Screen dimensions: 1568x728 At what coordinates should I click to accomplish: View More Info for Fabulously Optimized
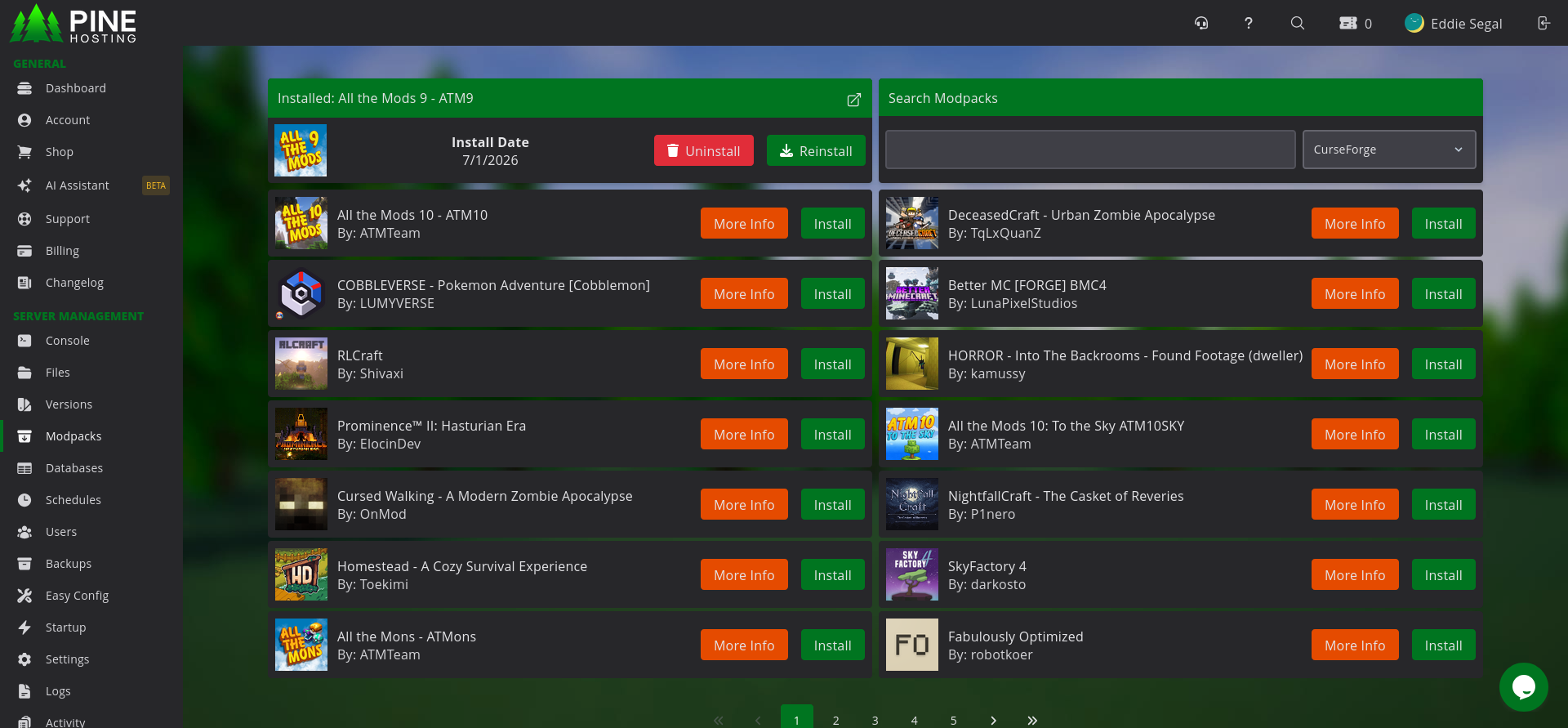pyautogui.click(x=1355, y=645)
